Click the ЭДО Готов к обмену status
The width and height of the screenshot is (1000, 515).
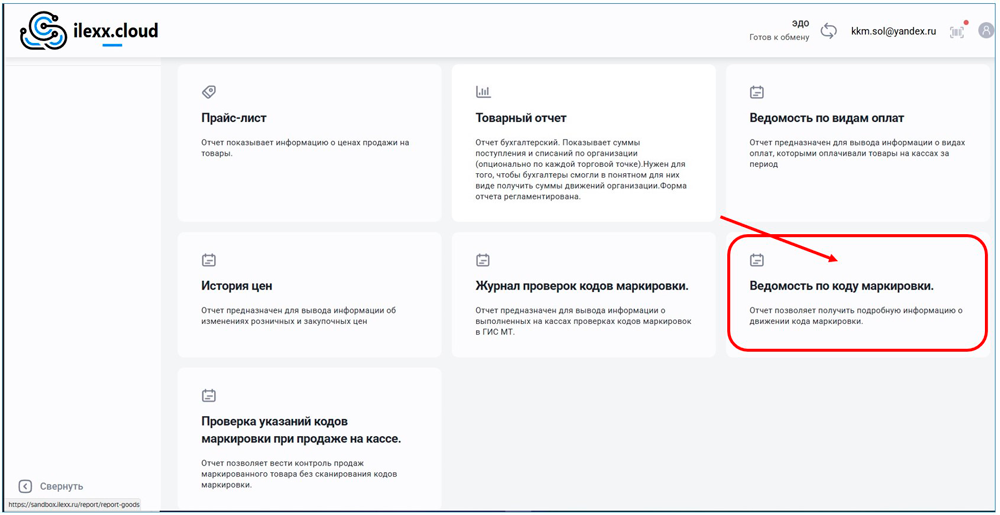[779, 30]
